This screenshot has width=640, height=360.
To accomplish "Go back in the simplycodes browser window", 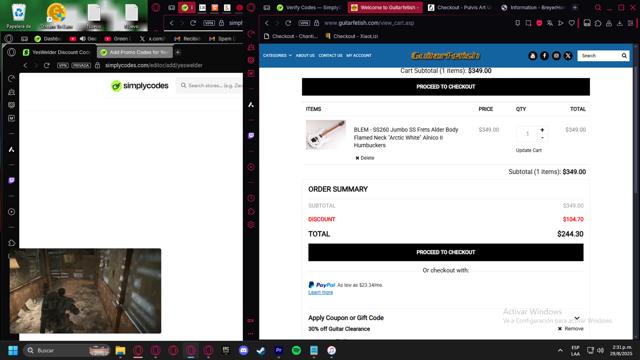I will pos(25,65).
